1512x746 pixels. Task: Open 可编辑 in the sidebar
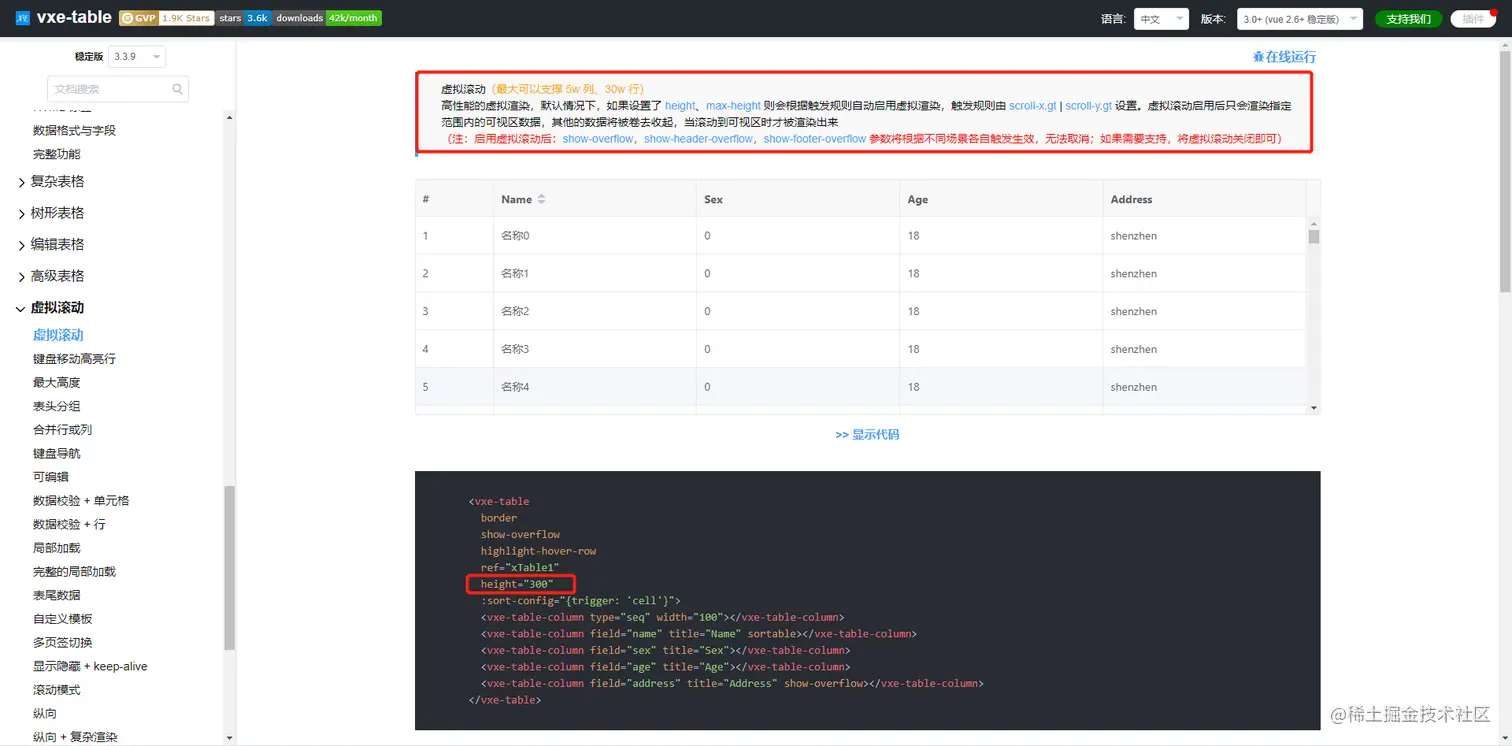pos(51,477)
